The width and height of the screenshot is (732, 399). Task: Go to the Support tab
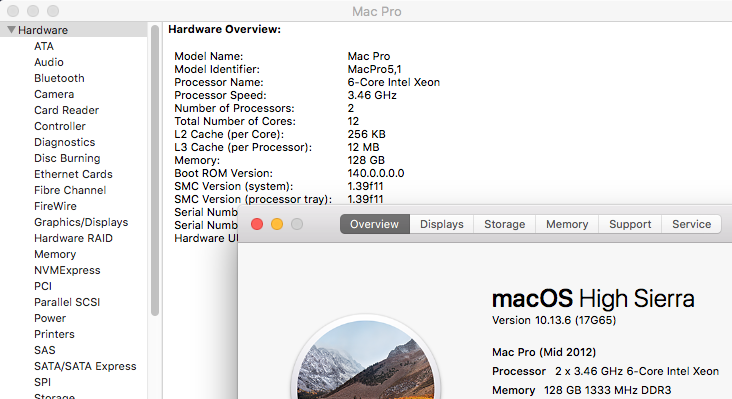pos(630,224)
